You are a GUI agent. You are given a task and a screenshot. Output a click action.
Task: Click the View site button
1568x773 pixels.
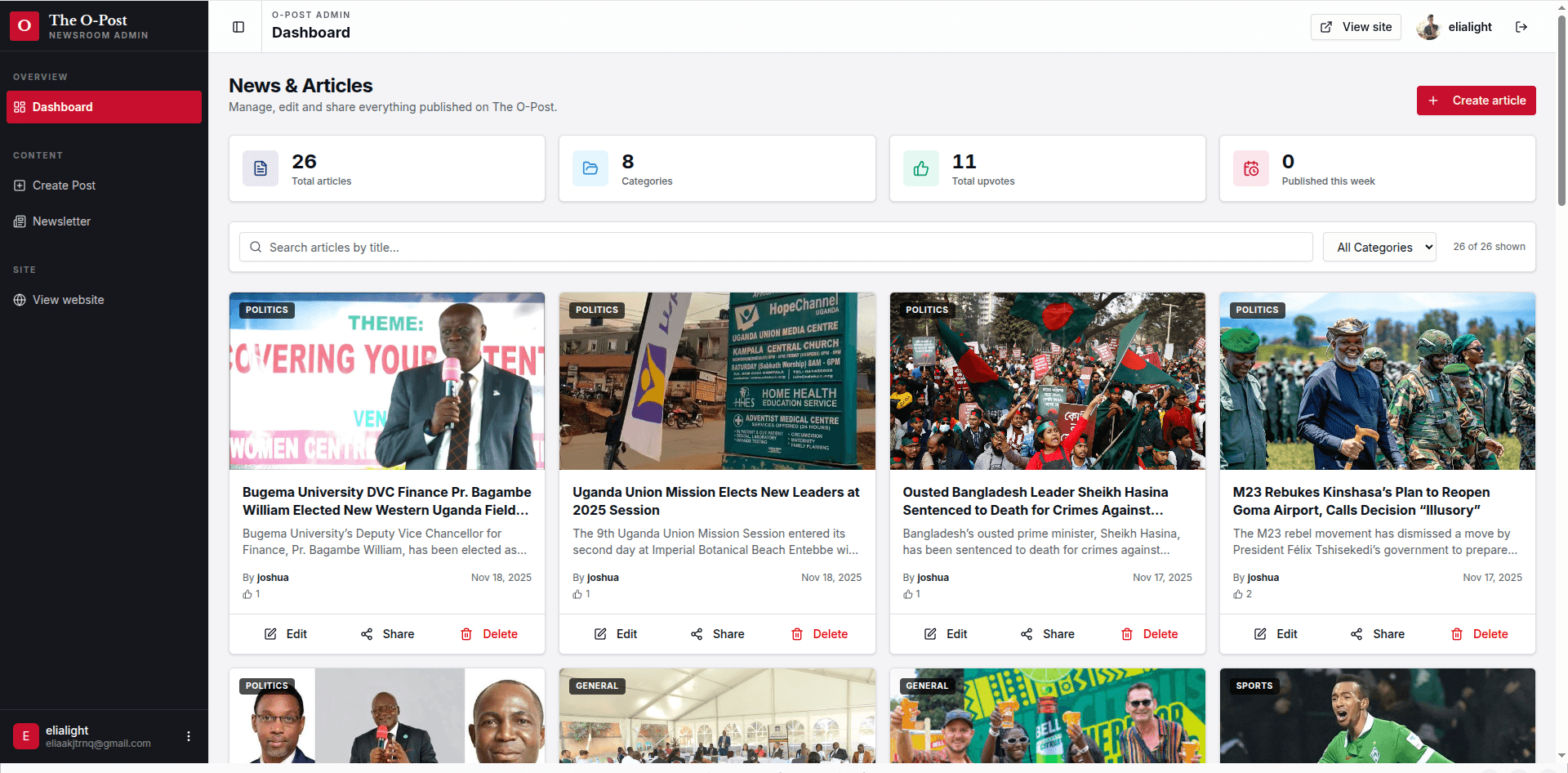1356,27
